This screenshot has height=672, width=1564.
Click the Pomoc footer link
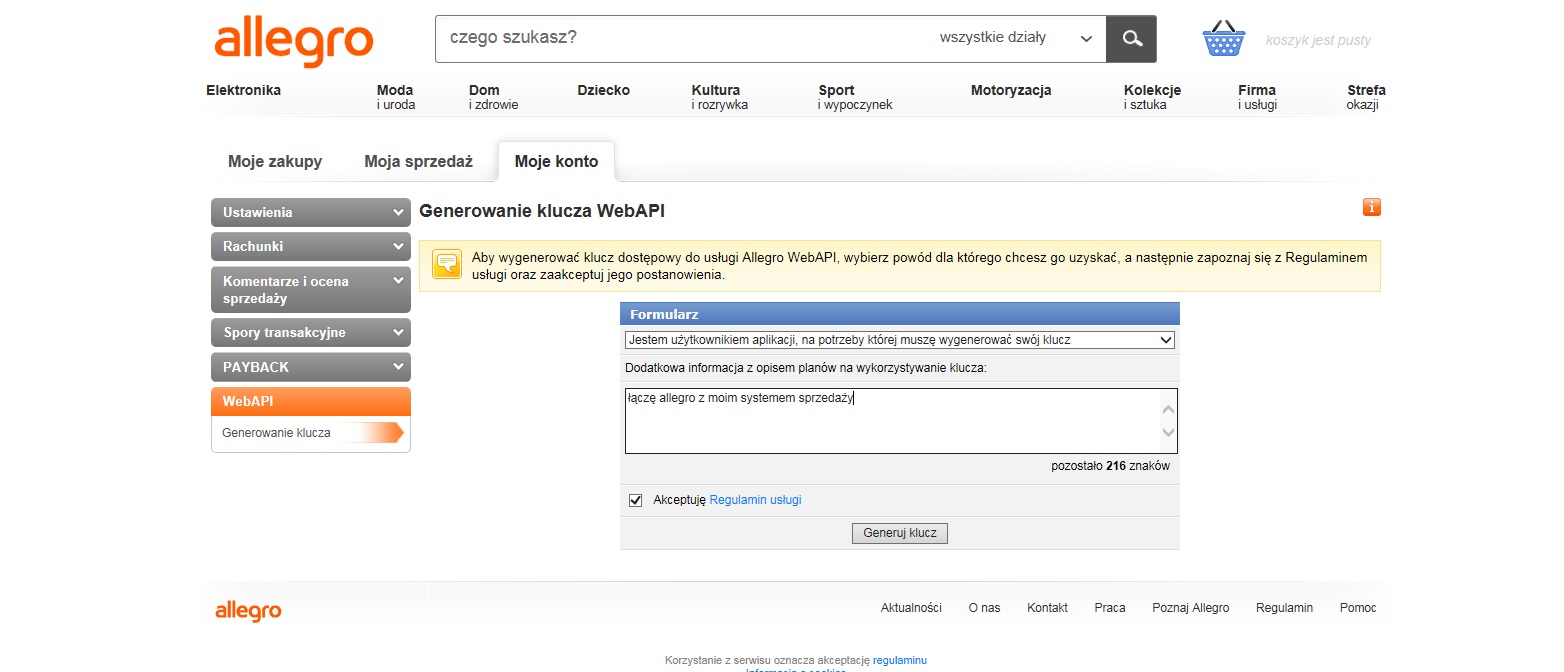coord(1358,608)
